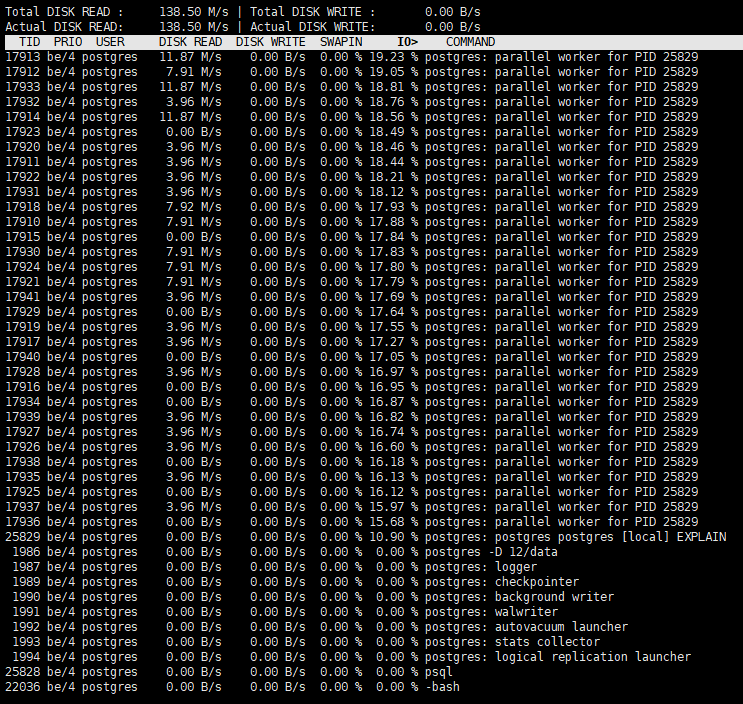The height and width of the screenshot is (704, 743).
Task: Select Total DISK READ value 138.50 M/s
Action: (194, 12)
